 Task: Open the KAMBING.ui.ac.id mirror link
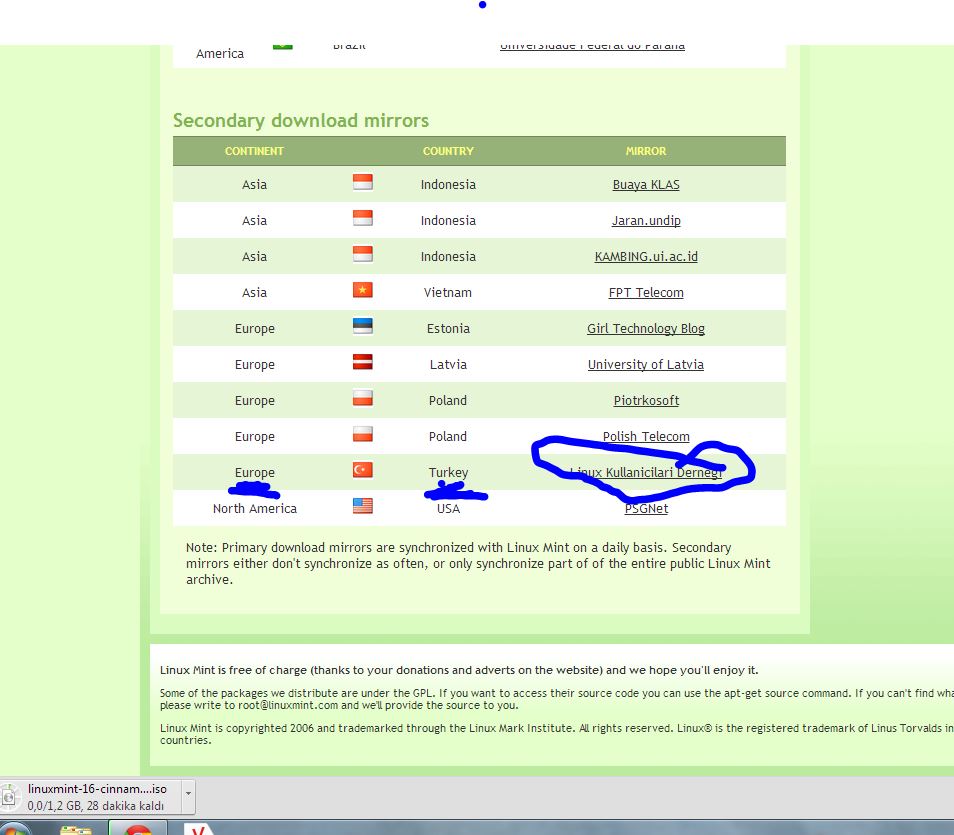click(646, 256)
